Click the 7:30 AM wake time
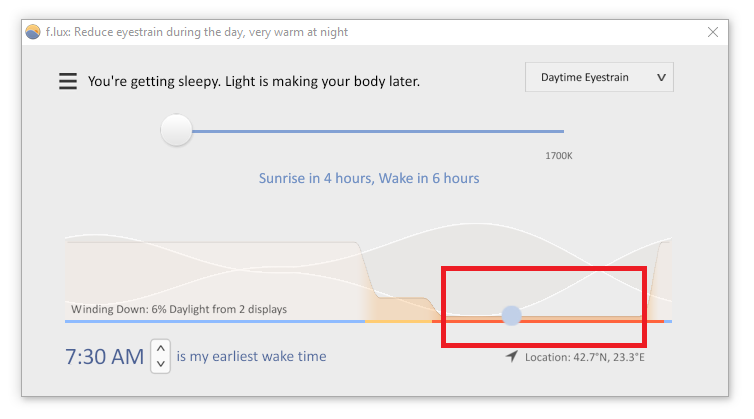The height and width of the screenshot is (419, 754). tap(104, 356)
